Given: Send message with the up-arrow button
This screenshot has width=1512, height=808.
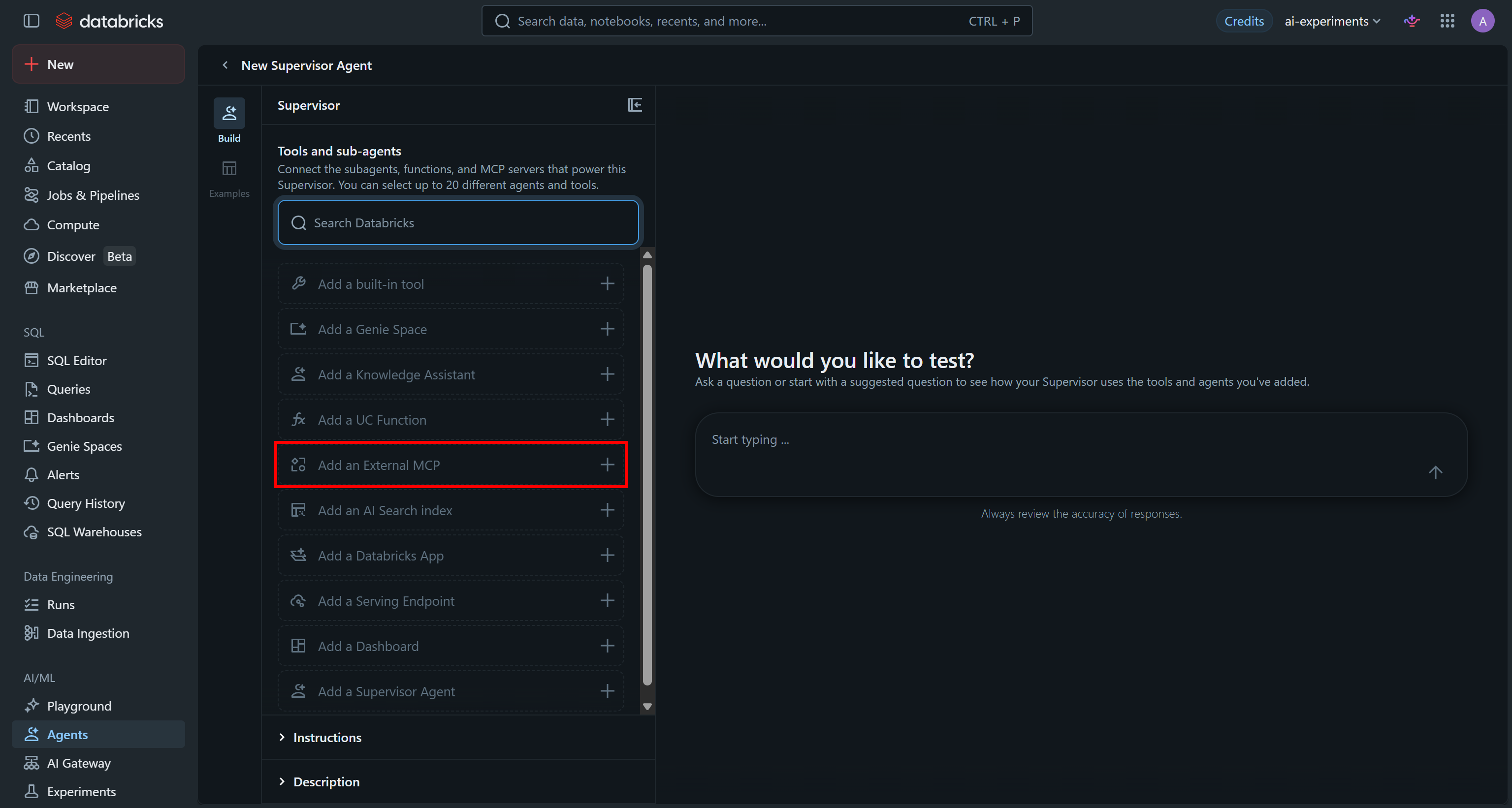Looking at the screenshot, I should pyautogui.click(x=1435, y=472).
